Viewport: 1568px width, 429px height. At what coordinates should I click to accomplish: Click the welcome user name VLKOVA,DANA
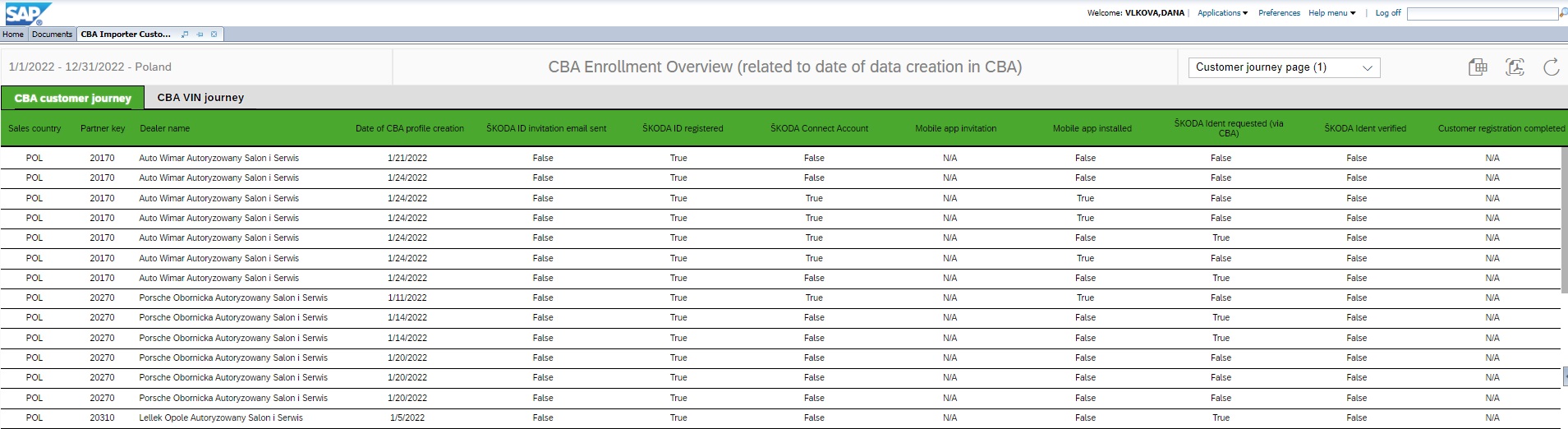[x=1155, y=13]
